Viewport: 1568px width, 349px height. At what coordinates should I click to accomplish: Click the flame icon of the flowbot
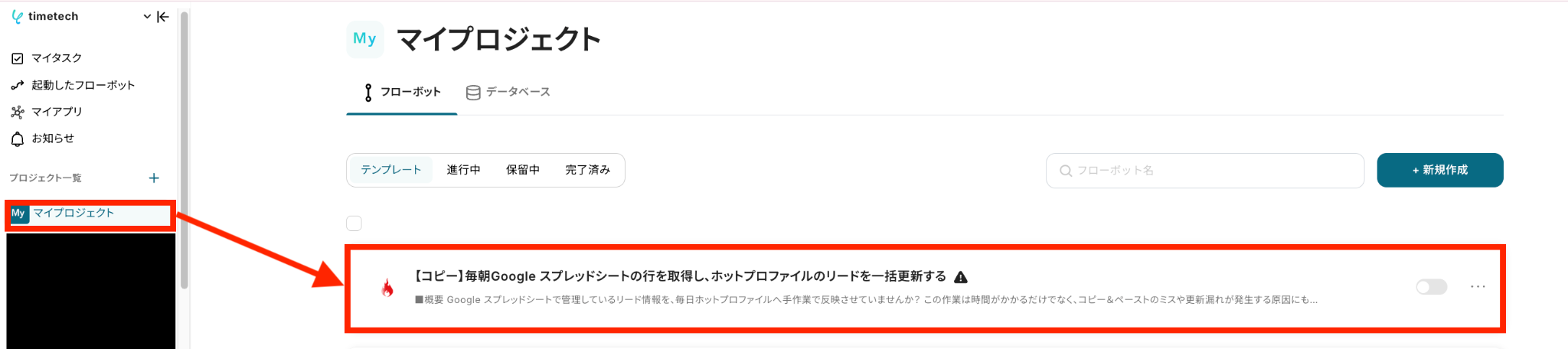pos(387,288)
